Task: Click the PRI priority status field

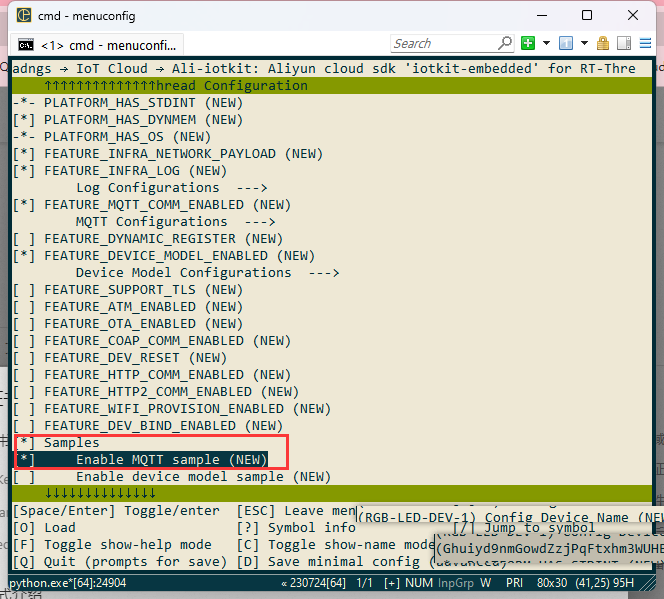Action: (515, 583)
